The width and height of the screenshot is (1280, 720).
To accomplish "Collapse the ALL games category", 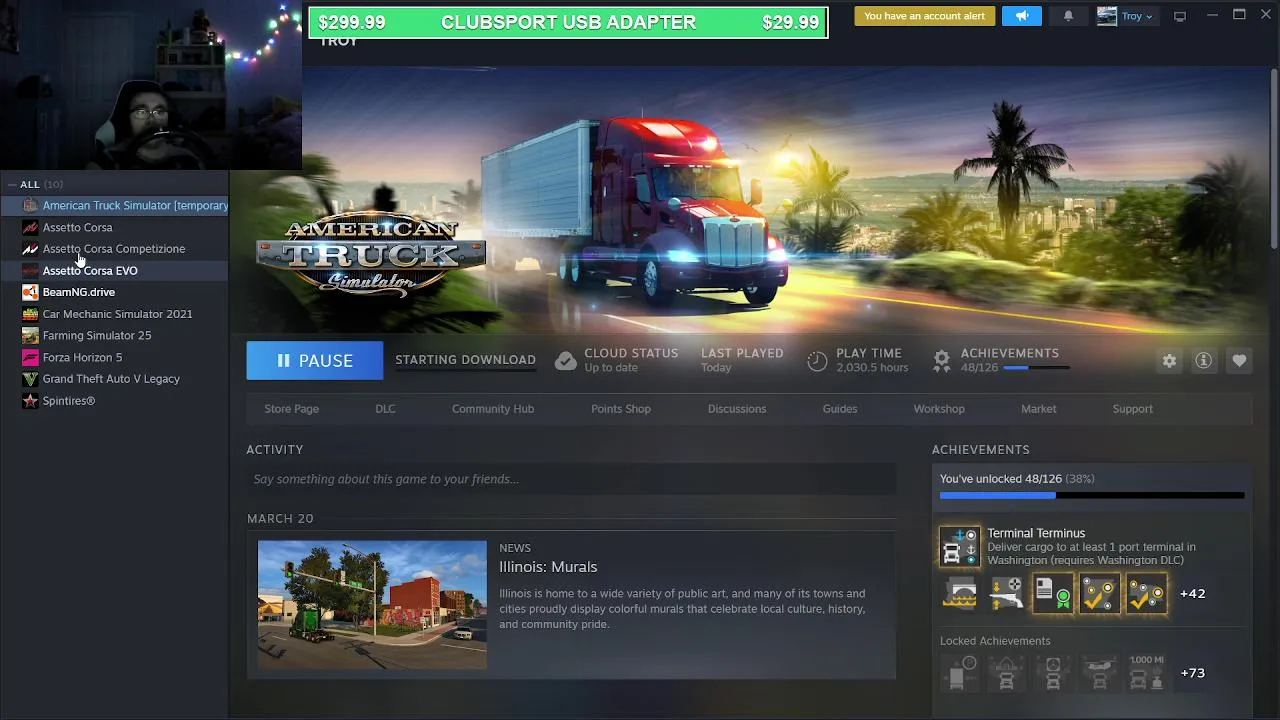I will (12, 184).
